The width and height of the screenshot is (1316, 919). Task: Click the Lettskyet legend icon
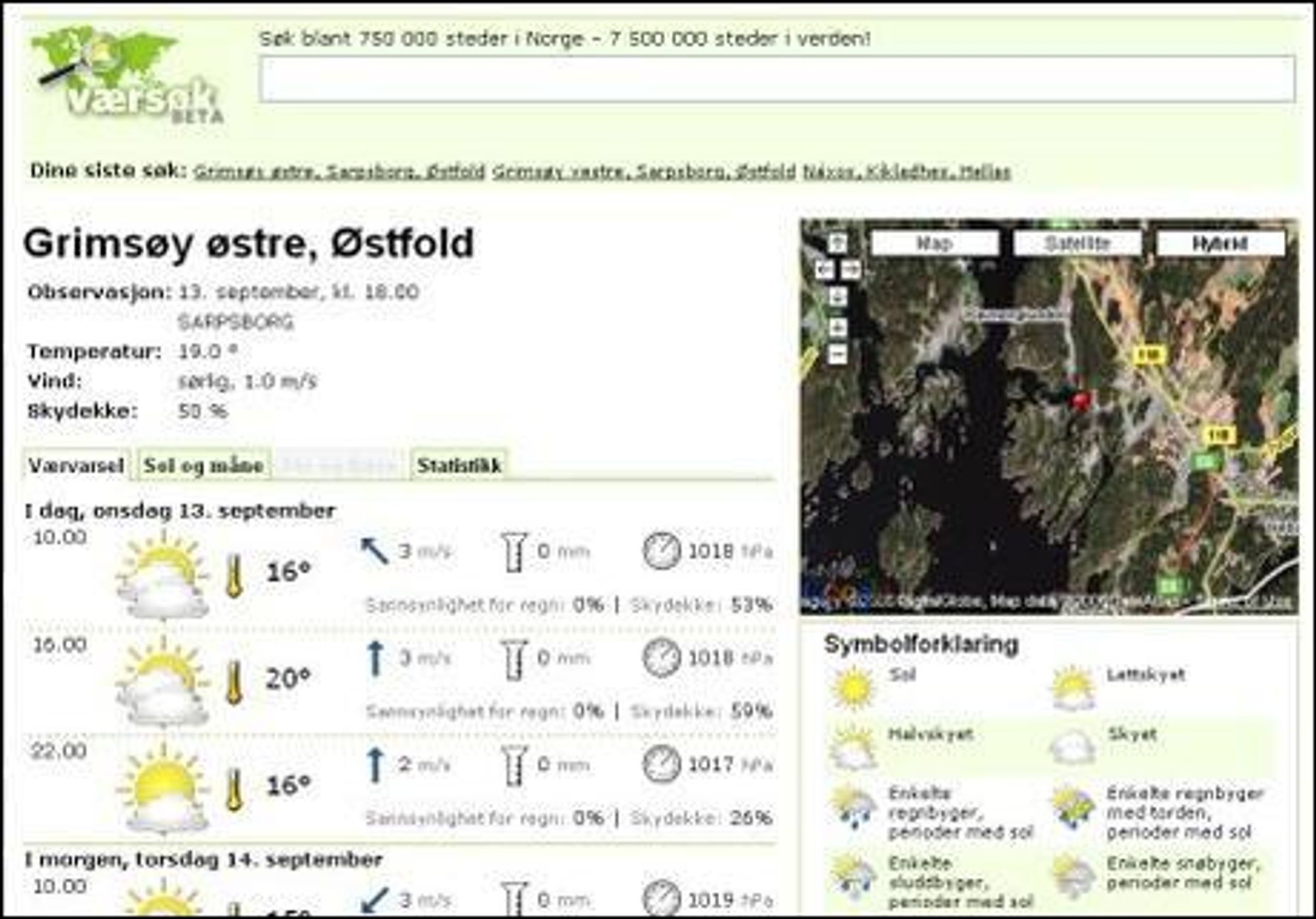(1073, 688)
